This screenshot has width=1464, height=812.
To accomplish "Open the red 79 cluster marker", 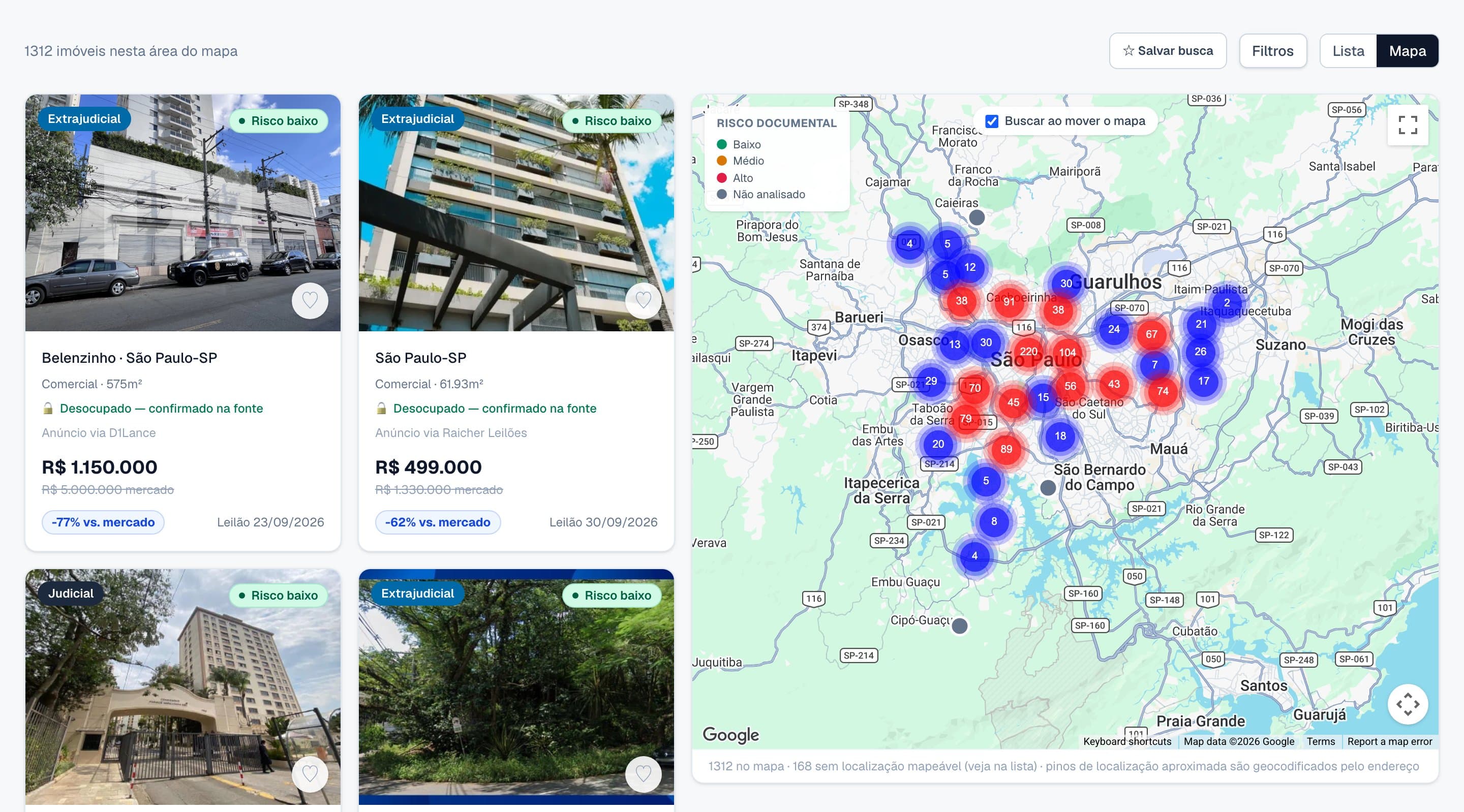I will click(966, 419).
